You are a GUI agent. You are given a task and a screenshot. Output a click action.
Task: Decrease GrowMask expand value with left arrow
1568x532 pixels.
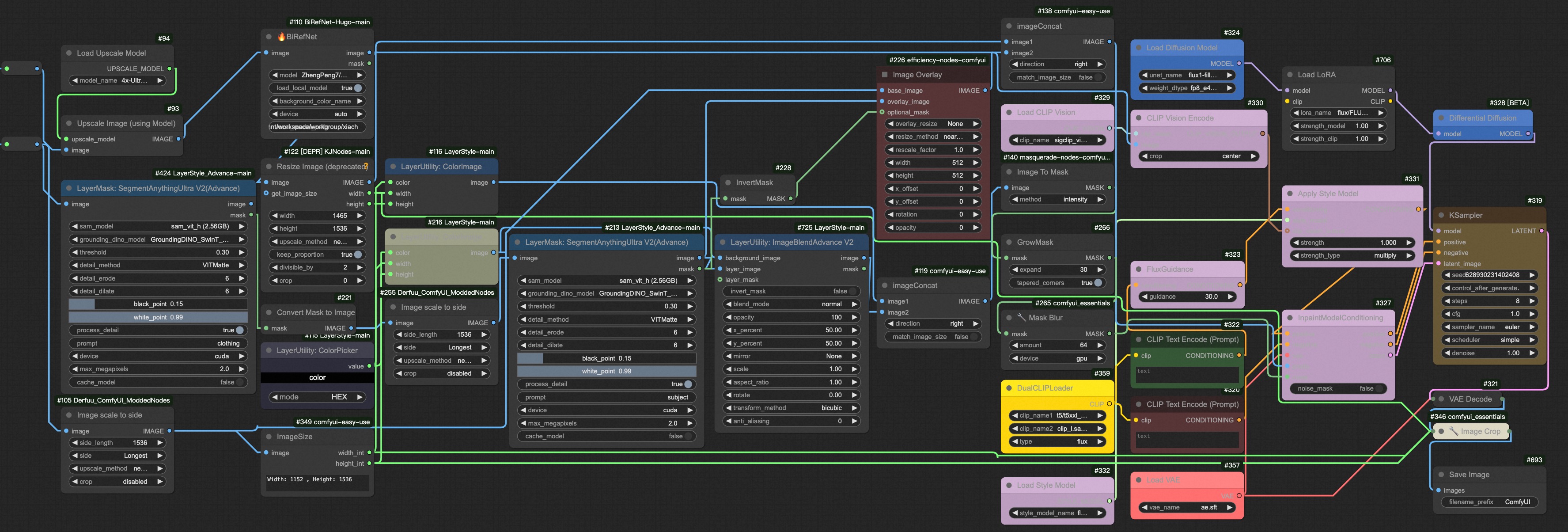tap(1015, 270)
